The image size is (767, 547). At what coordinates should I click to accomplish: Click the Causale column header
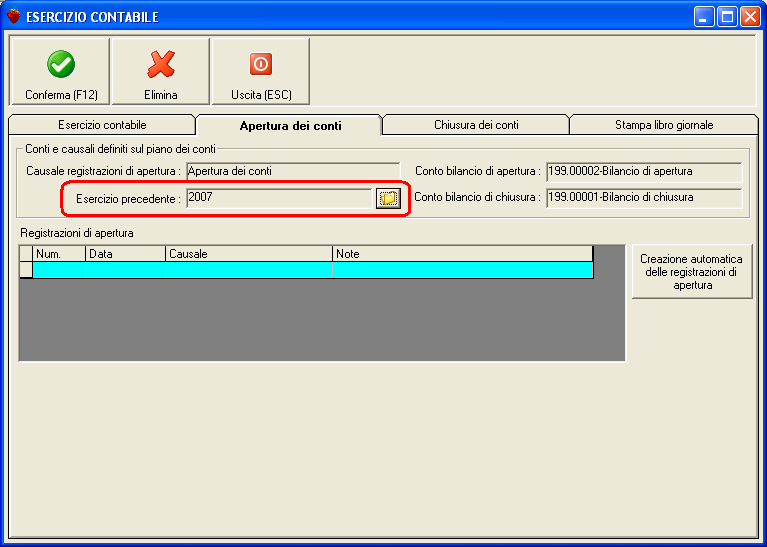click(249, 254)
